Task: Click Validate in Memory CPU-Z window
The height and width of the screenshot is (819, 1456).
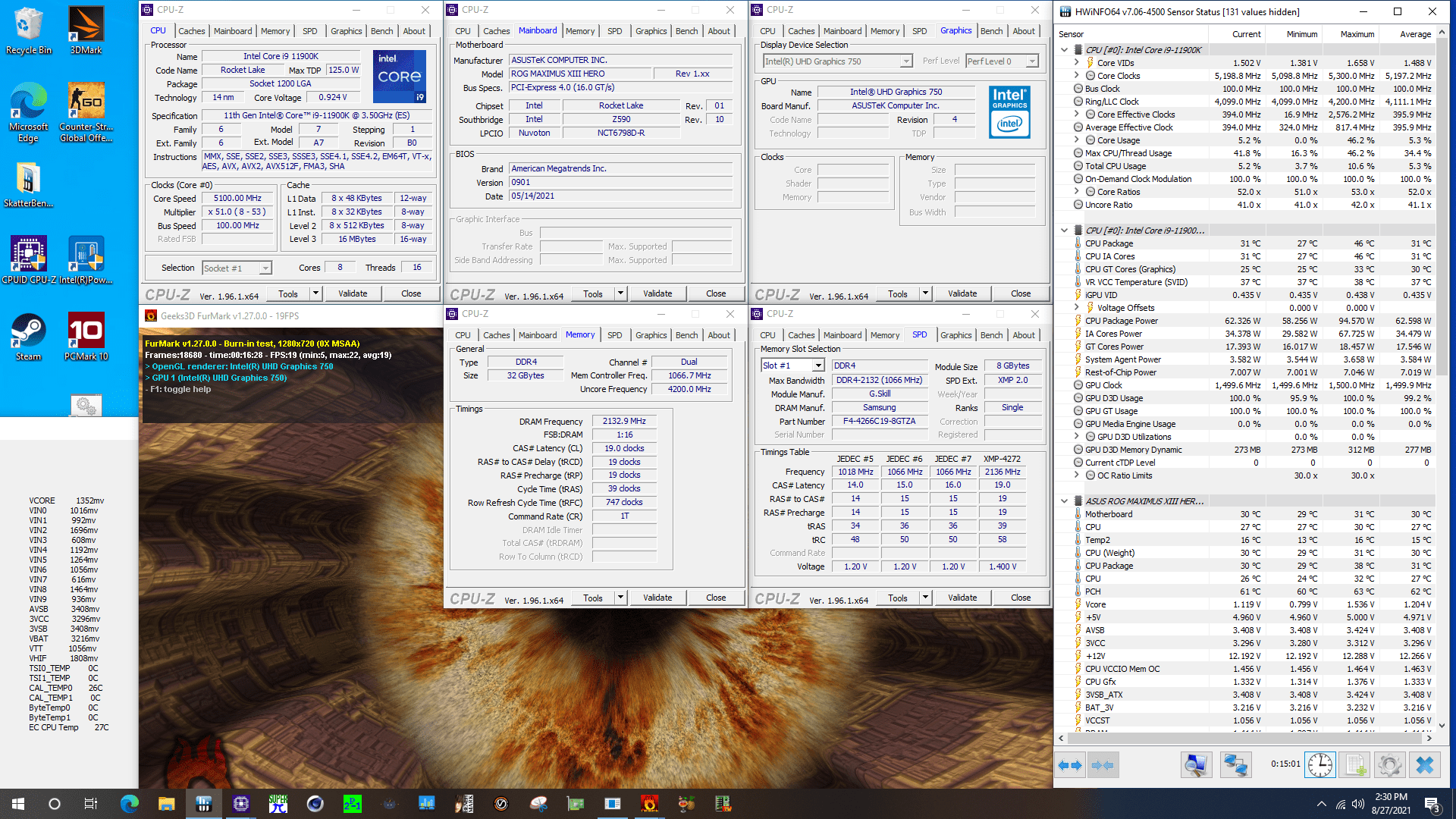Action: pyautogui.click(x=657, y=598)
